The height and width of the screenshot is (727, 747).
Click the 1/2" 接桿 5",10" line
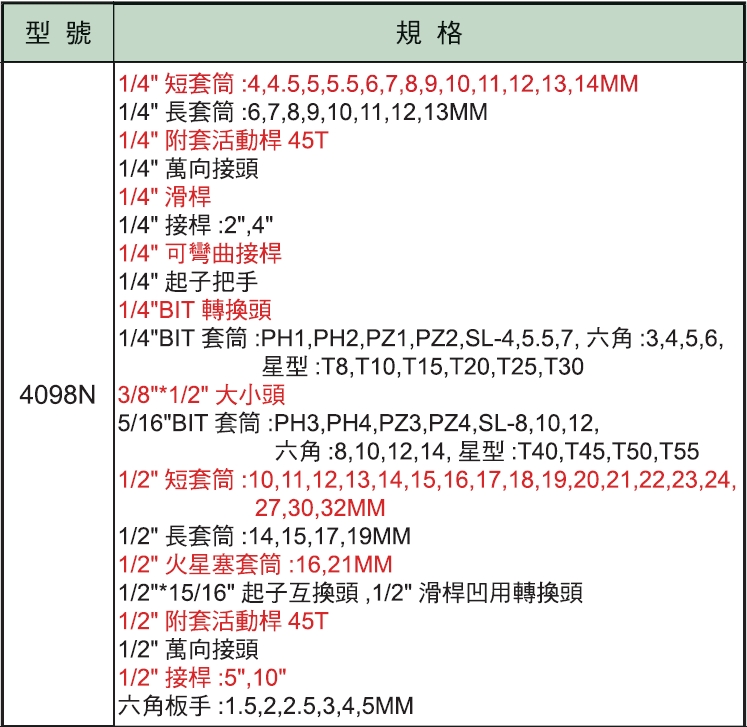[x=202, y=676]
